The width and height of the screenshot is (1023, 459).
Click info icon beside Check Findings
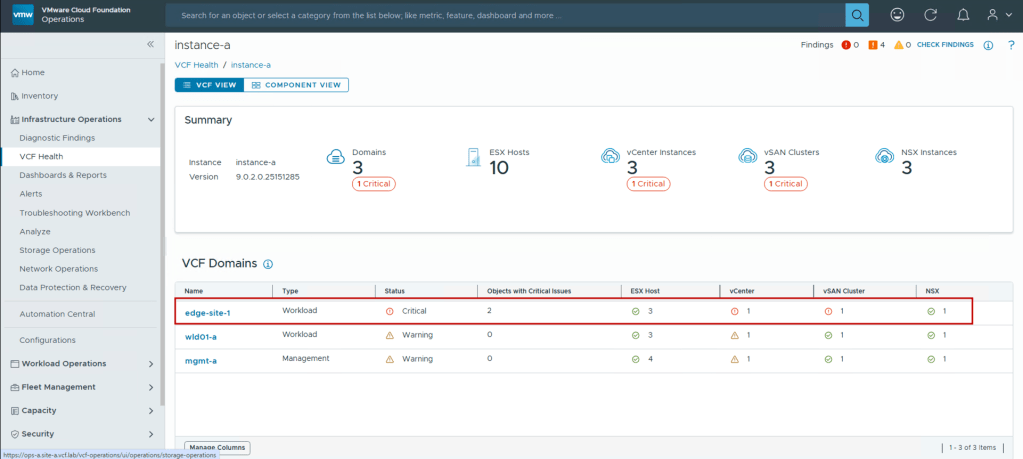click(988, 45)
